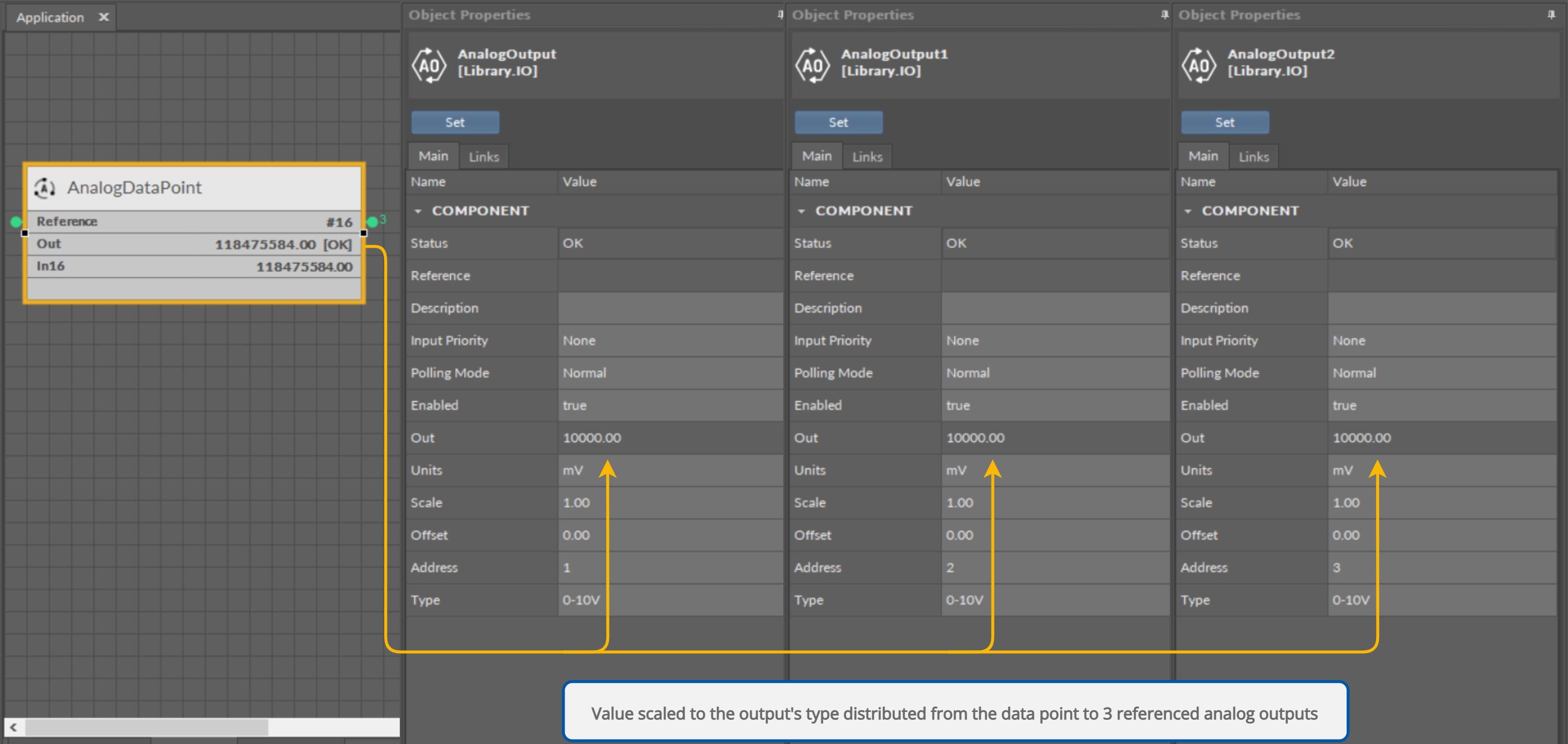Screen dimensions: 1568x744
Task: Collapse COMPONENT section in AnalogOutput2 panel
Action: tap(1187, 211)
